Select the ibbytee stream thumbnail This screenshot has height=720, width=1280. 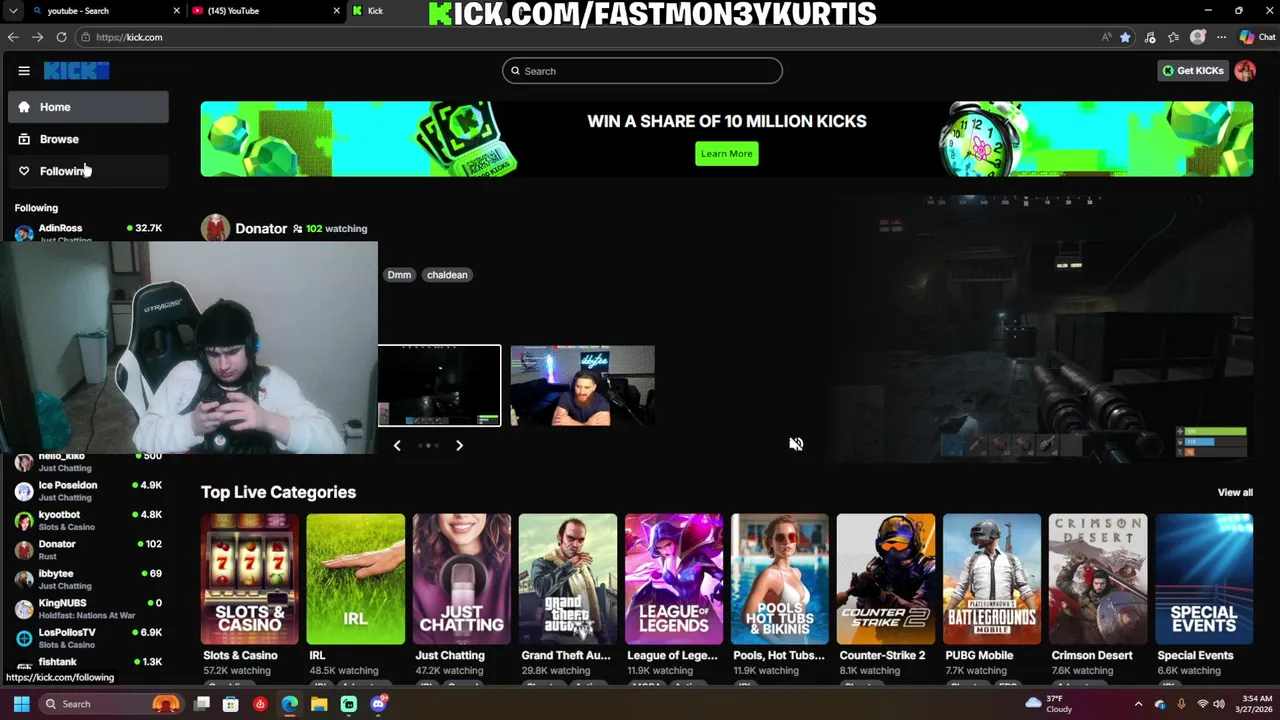click(582, 386)
